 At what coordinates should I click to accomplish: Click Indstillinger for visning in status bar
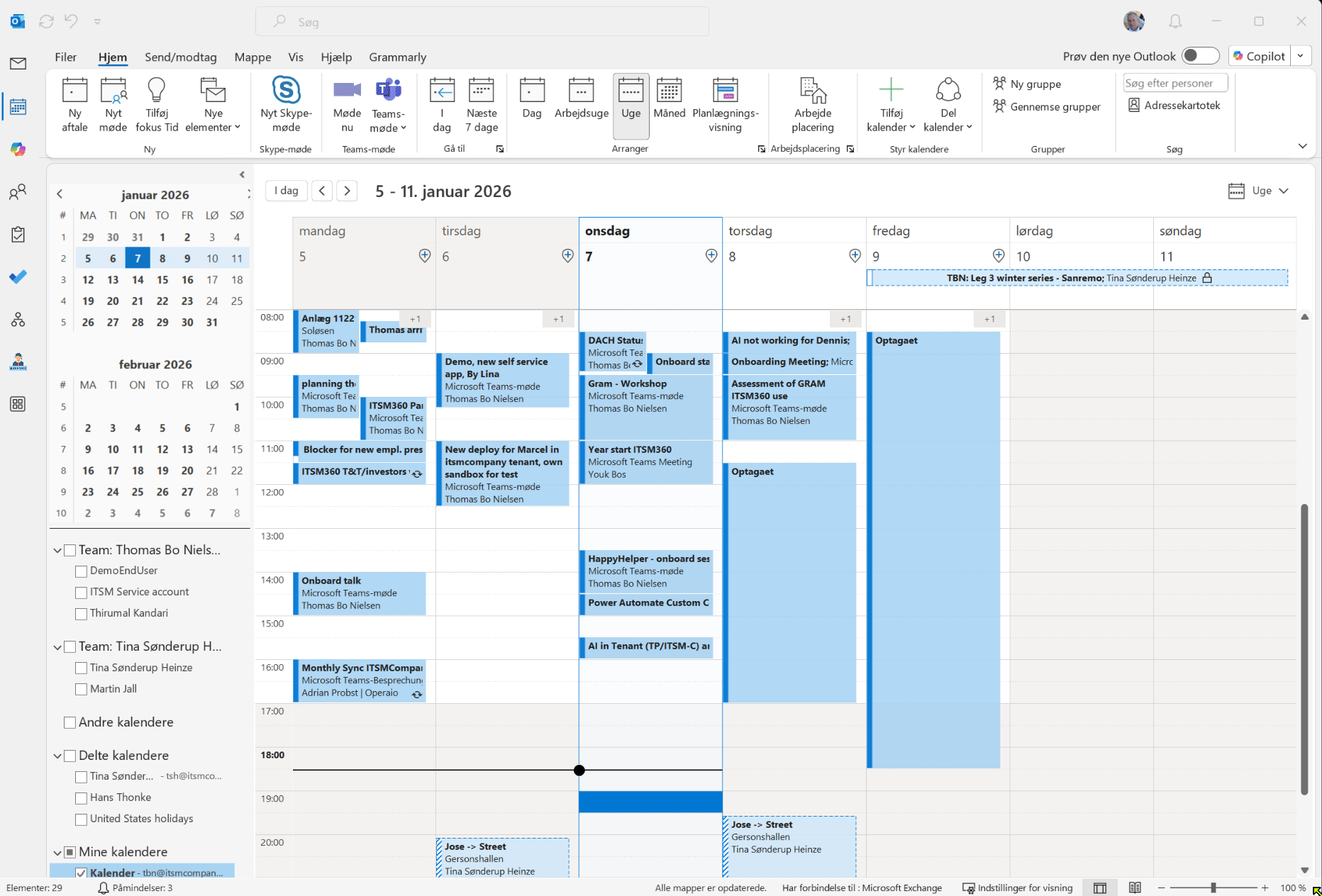[x=1017, y=888]
